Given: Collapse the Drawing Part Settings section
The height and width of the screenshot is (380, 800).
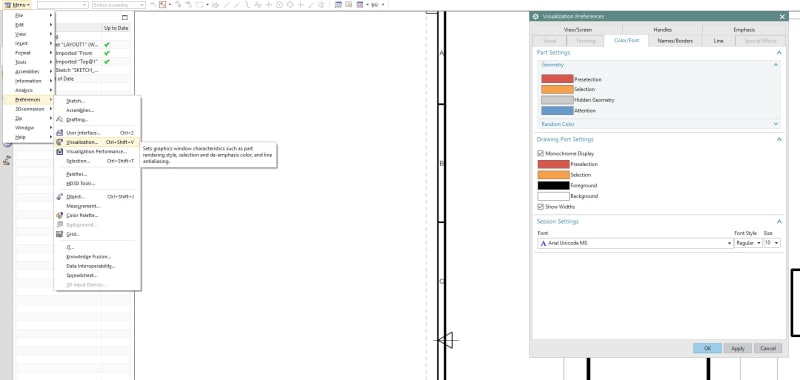Looking at the screenshot, I should point(779,139).
